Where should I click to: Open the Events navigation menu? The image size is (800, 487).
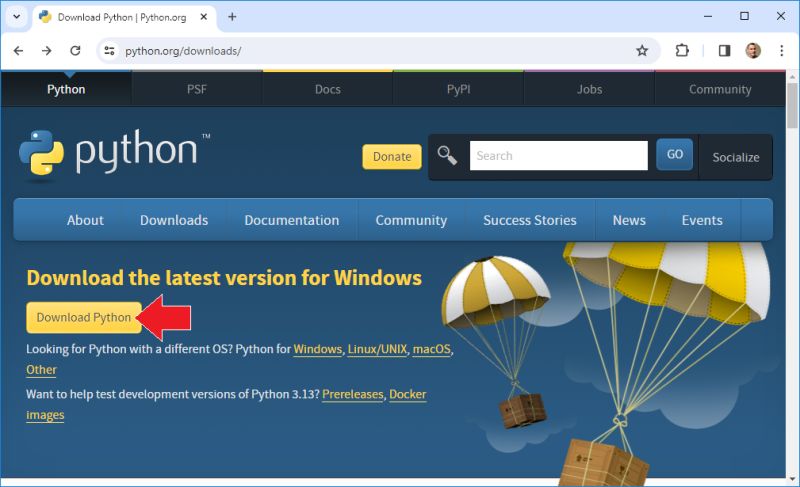coord(702,220)
